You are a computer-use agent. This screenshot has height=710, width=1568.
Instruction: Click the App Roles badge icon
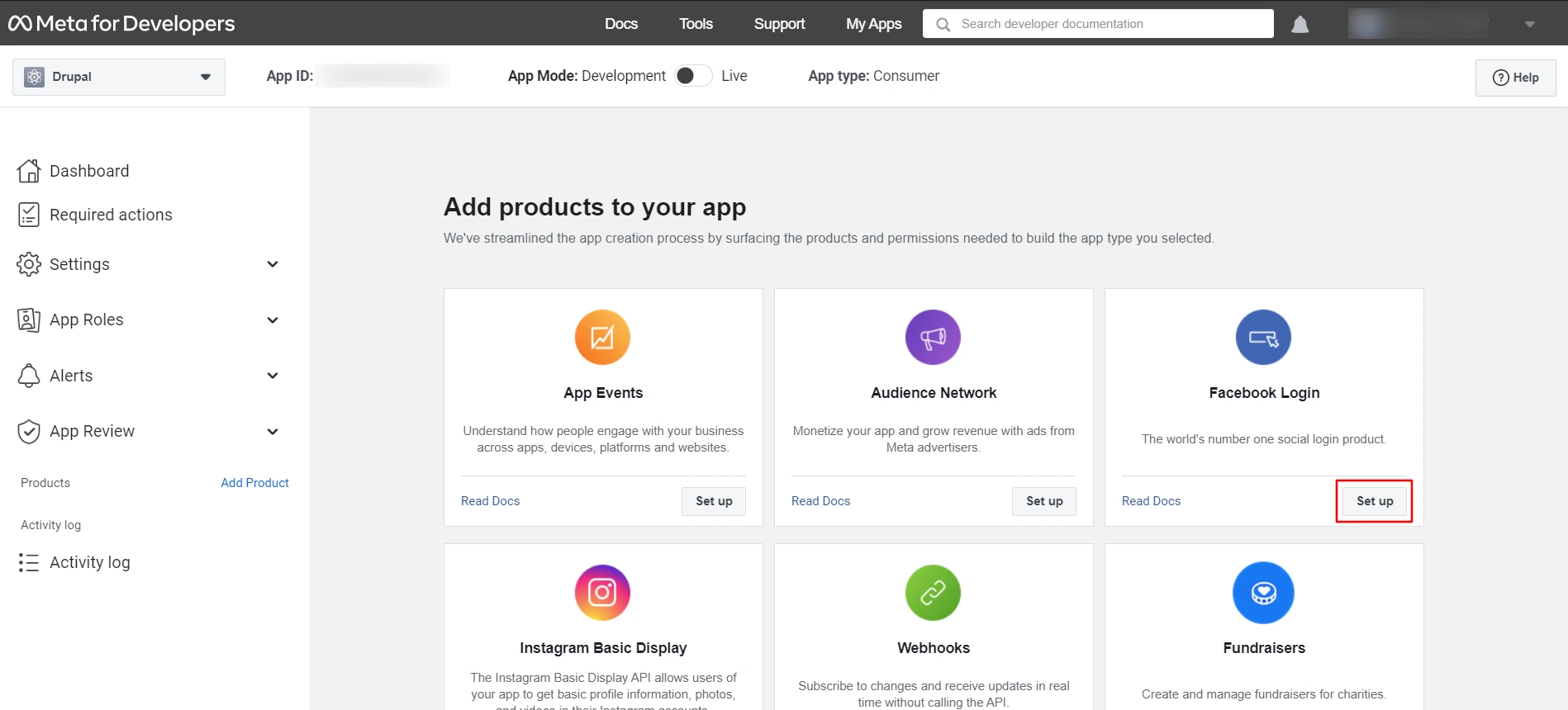29,319
